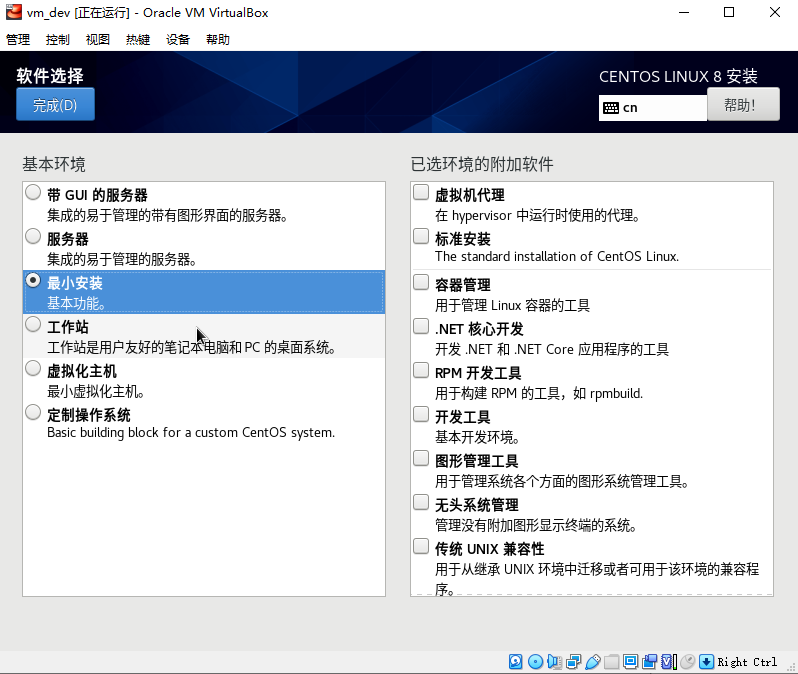Select the 定制操作系统 environment
Screen dimensions: 798x674
[x=33, y=412]
